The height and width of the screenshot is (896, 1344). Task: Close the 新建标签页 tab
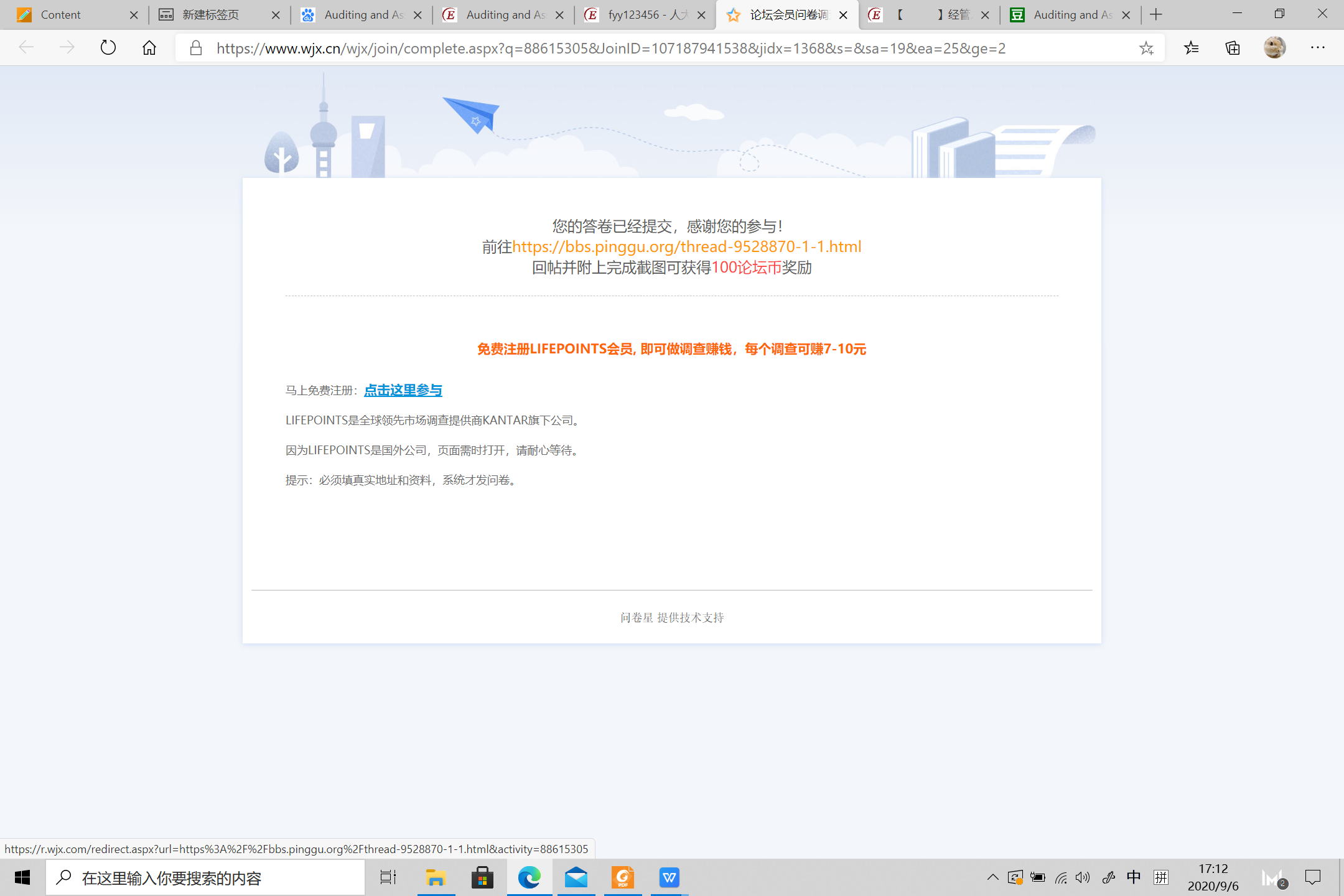(276, 15)
